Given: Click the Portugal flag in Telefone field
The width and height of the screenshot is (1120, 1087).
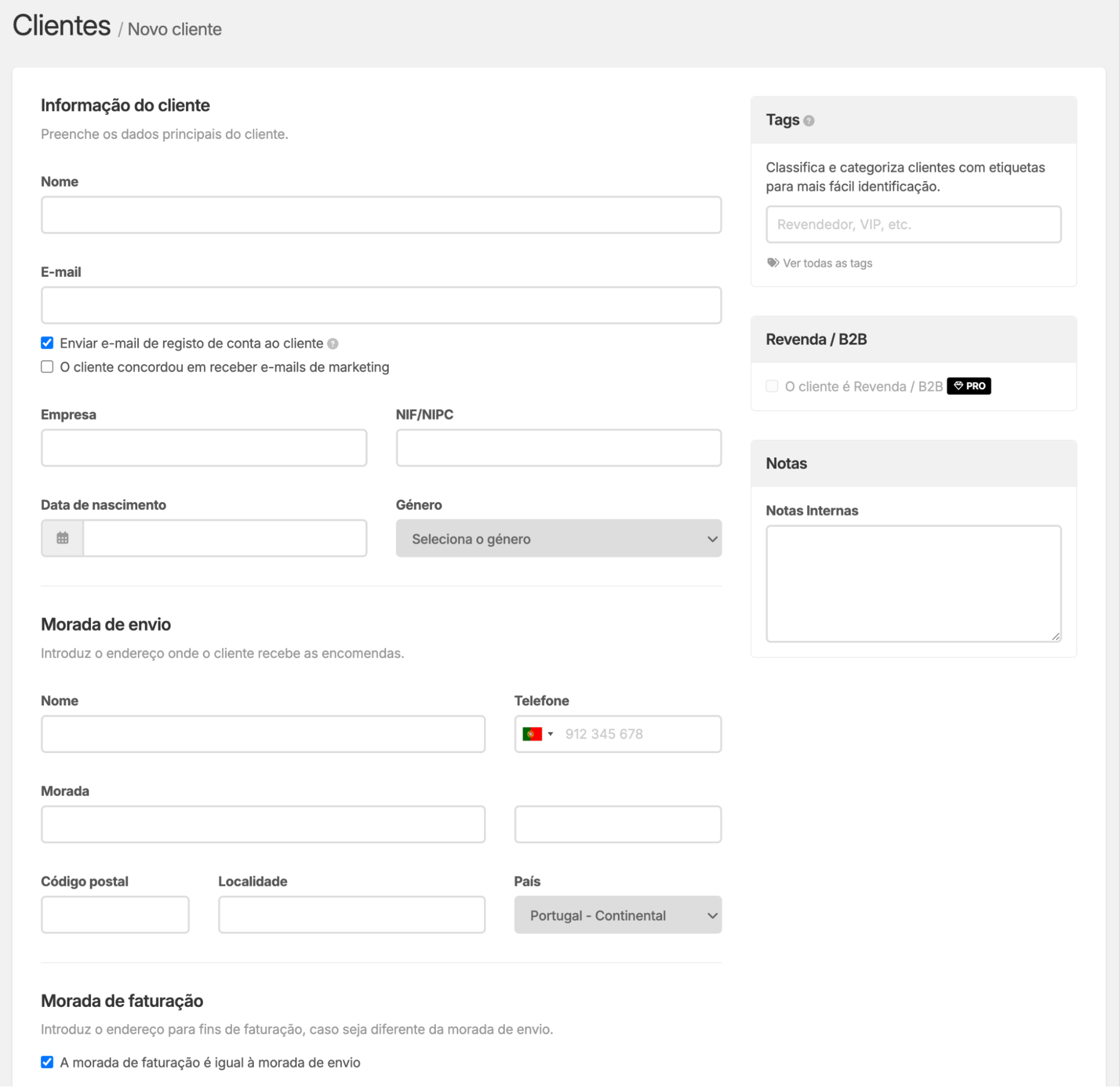Looking at the screenshot, I should 532,734.
